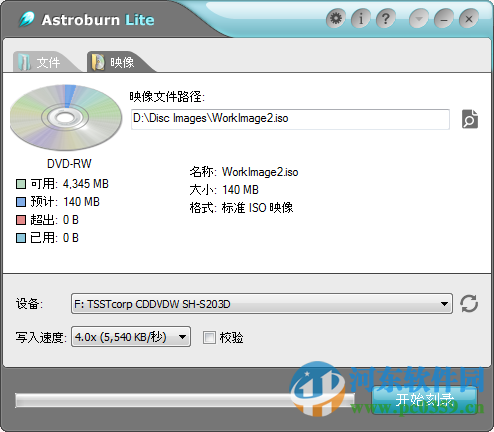This screenshot has width=494, height=432.
Task: Enable the 校验 verify checkbox
Action: [209, 337]
